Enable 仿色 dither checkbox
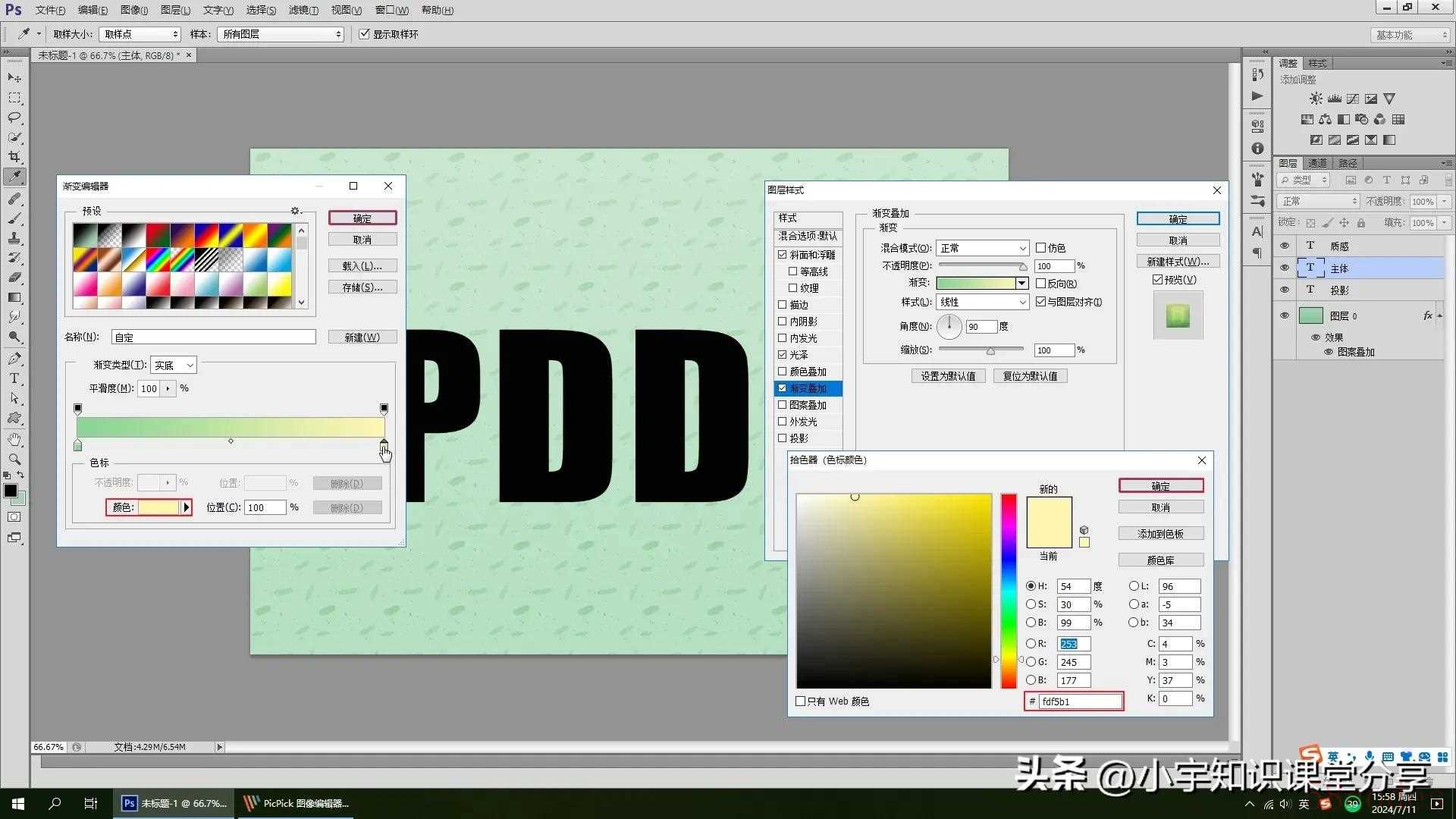This screenshot has height=819, width=1456. pos(1040,248)
